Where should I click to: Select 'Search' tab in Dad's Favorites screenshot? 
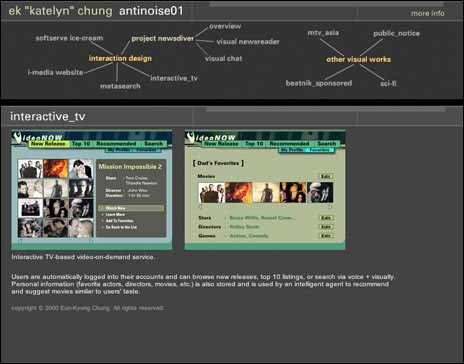click(326, 144)
